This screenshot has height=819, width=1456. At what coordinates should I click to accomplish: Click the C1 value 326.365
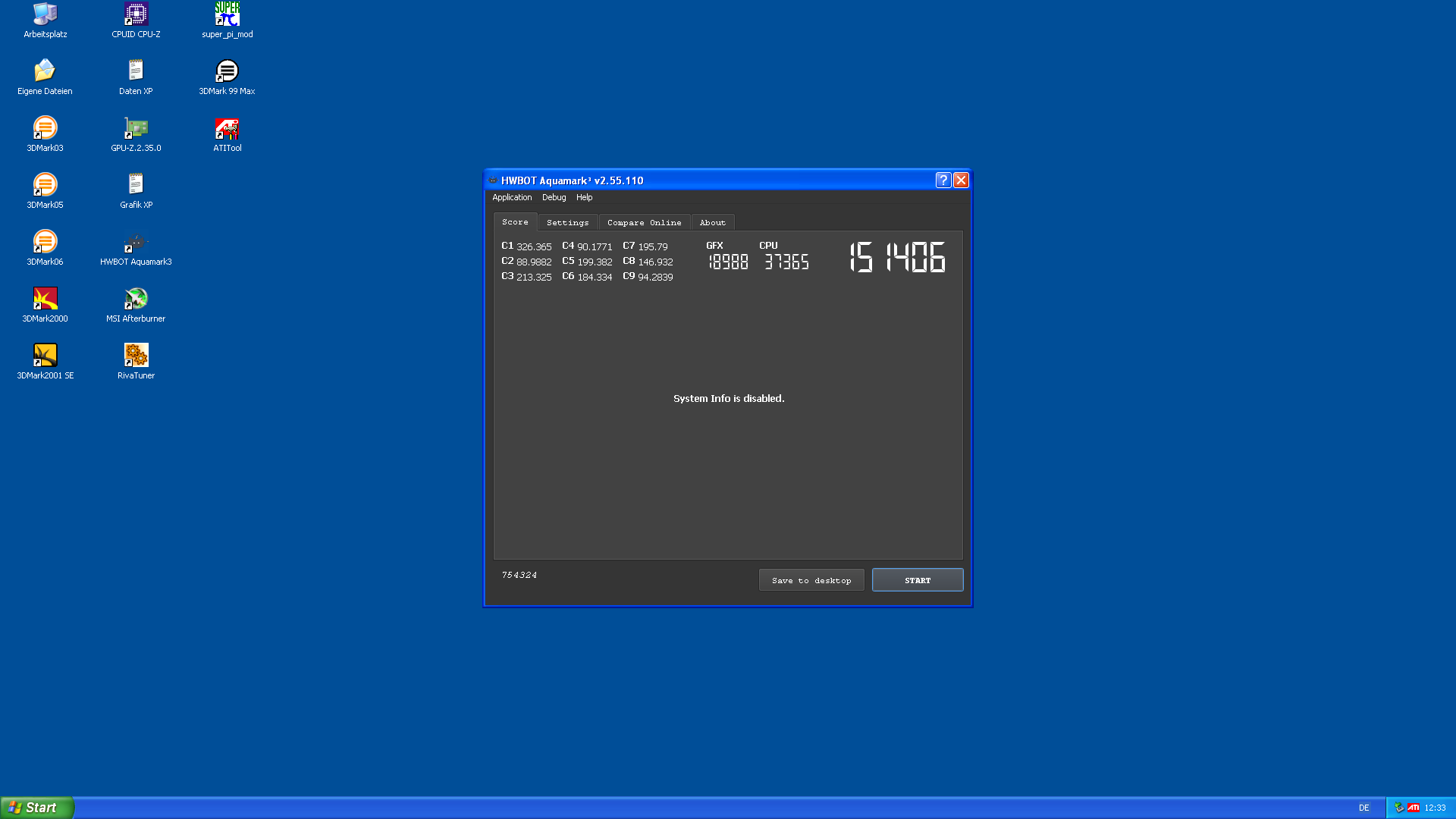click(x=534, y=246)
